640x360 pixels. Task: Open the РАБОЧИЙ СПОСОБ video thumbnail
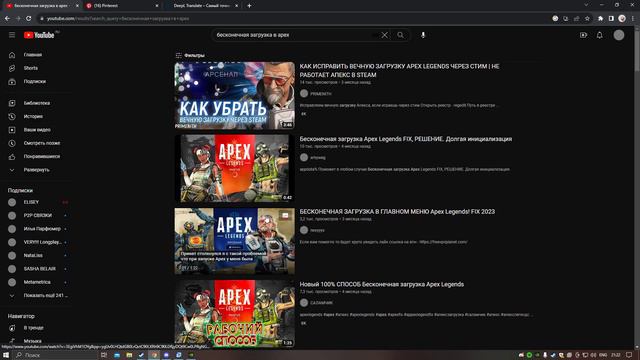pyautogui.click(x=234, y=313)
